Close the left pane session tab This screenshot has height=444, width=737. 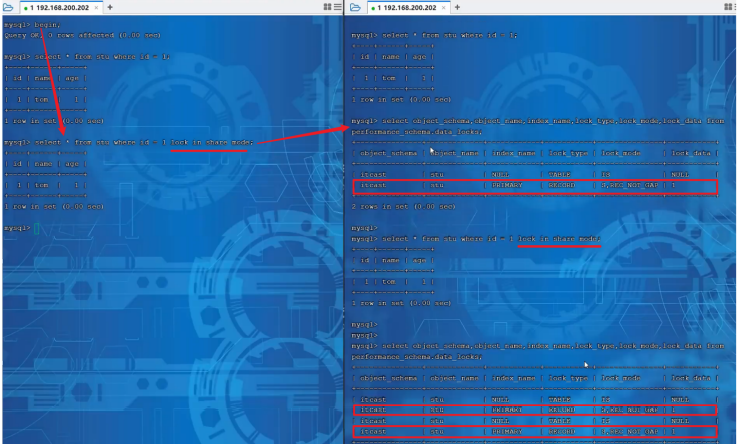(96, 8)
